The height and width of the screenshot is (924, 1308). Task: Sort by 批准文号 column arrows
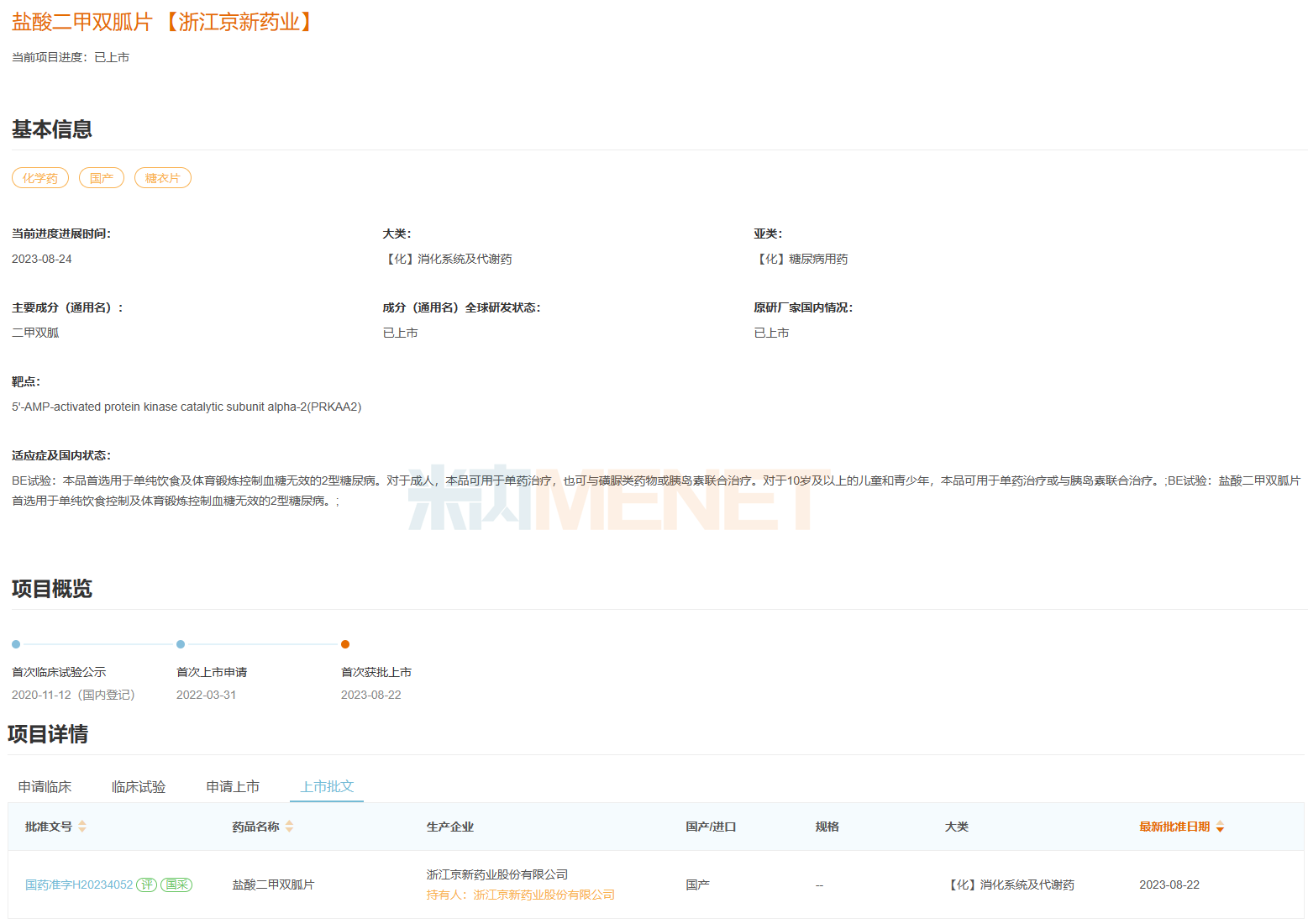(x=82, y=827)
